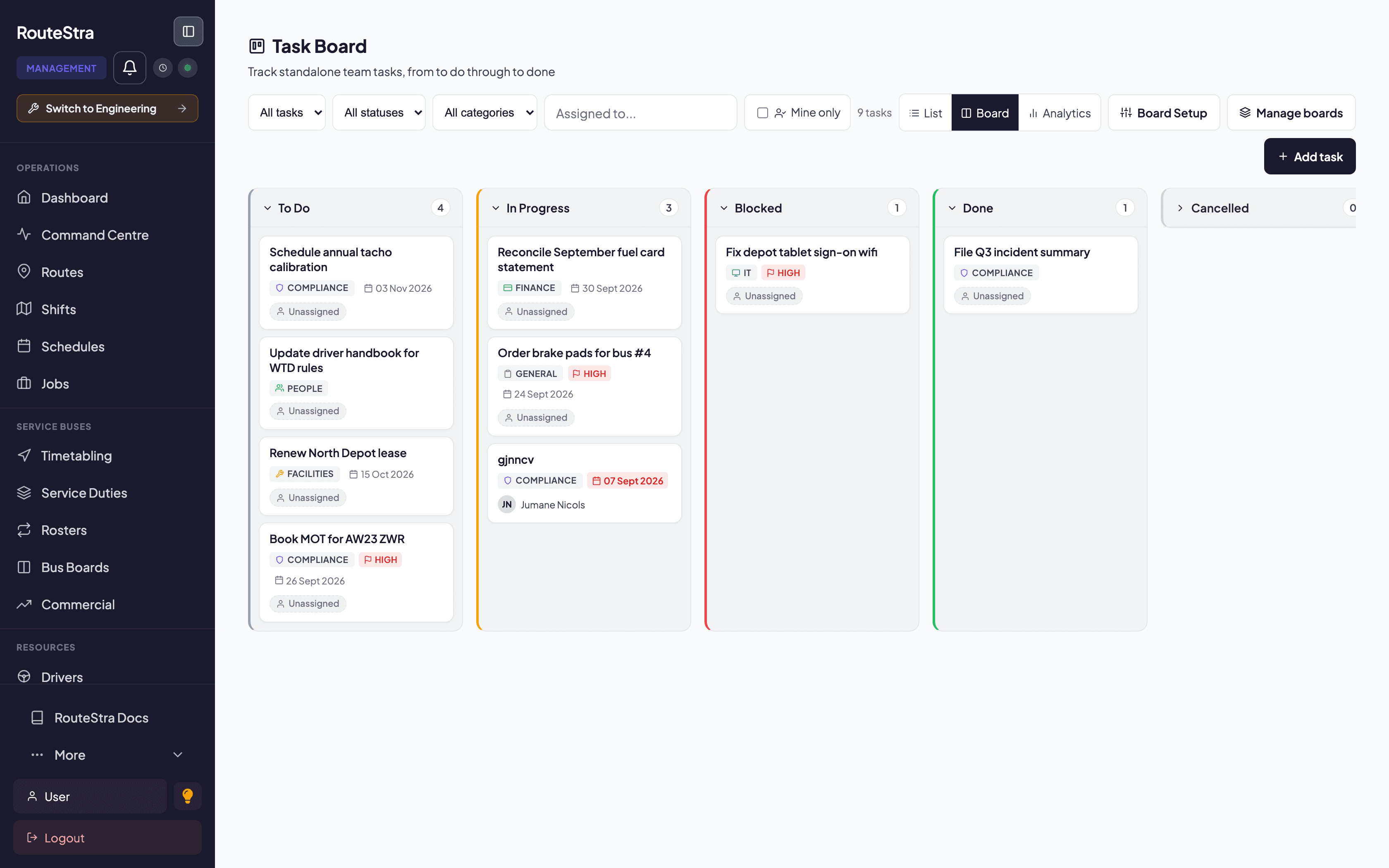Switch to Analytics view

pos(1060,112)
